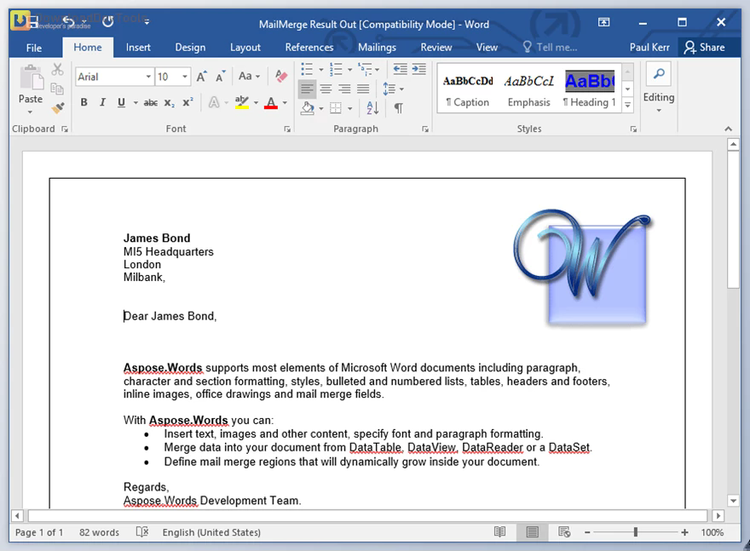Click the Paul Kerr account name
The image size is (750, 551).
pos(649,47)
